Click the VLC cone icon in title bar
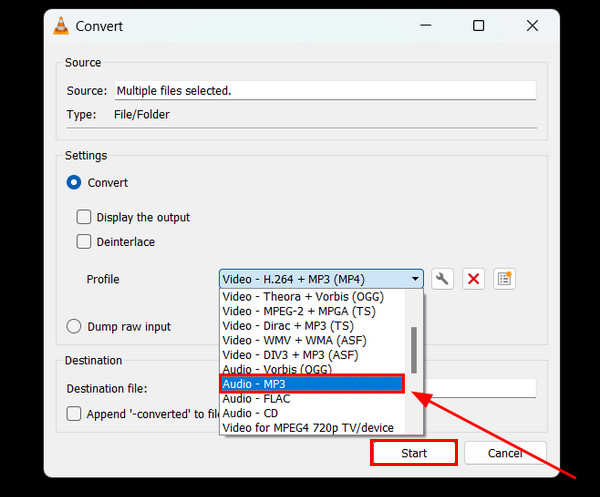This screenshot has height=497, width=600. click(61, 26)
